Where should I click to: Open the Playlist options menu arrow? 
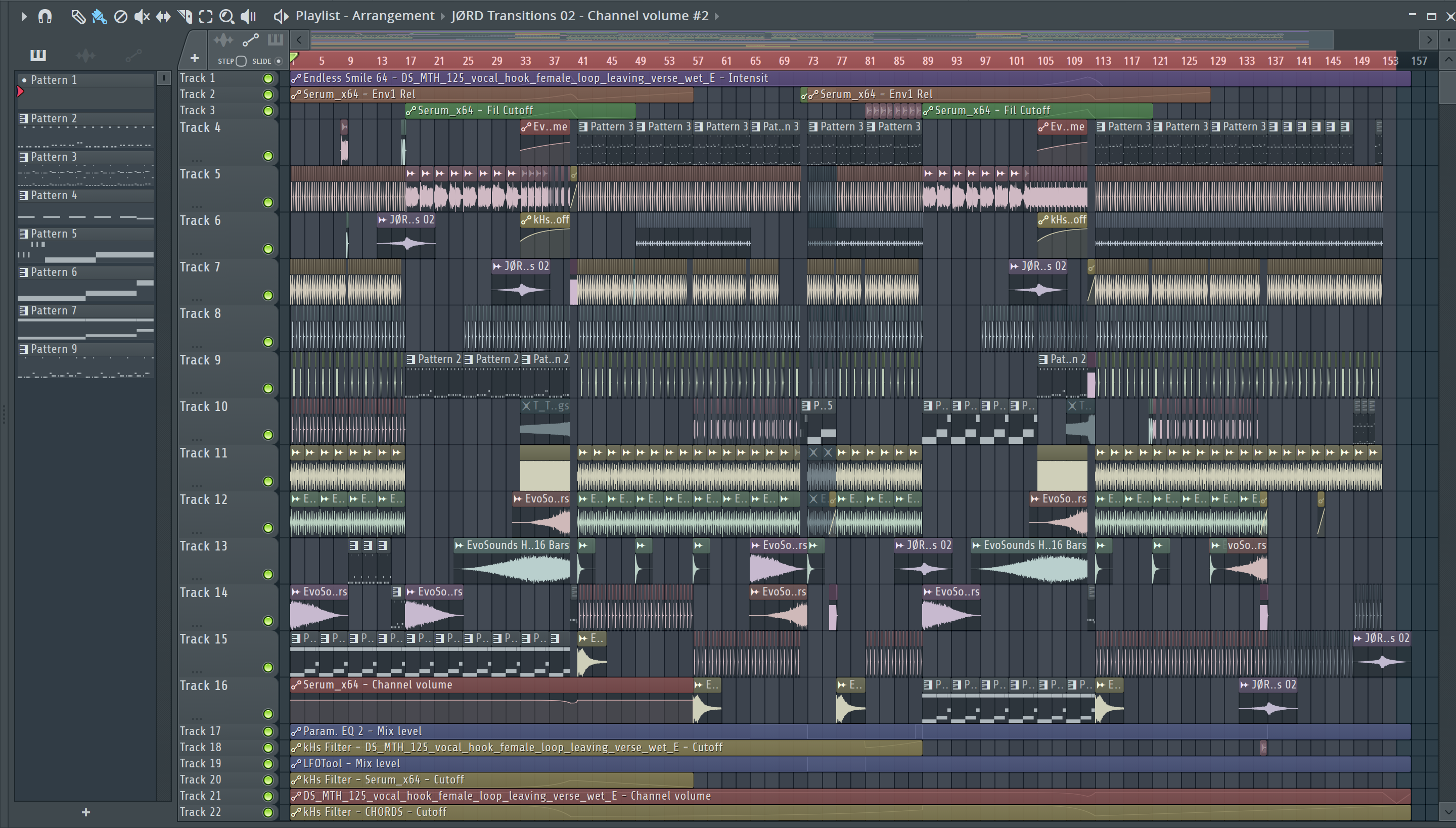(24, 17)
